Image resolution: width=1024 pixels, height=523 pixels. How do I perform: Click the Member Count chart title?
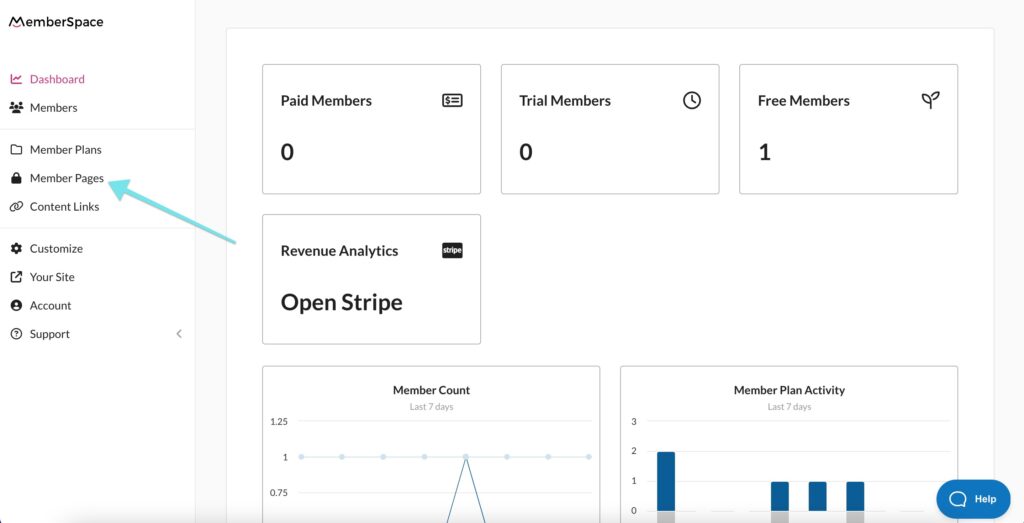[431, 390]
